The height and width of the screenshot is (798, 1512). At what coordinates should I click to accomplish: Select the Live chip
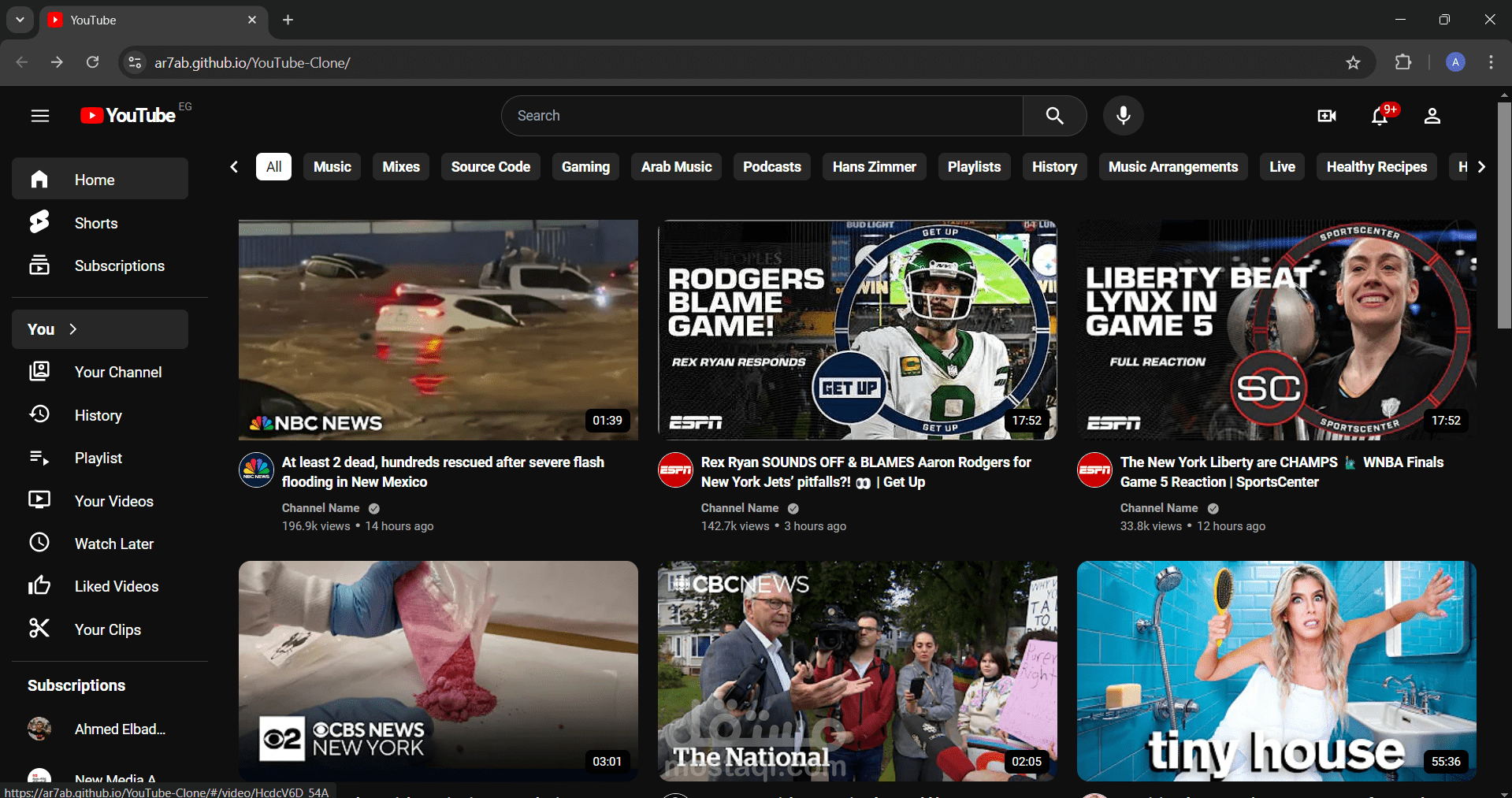(1282, 166)
